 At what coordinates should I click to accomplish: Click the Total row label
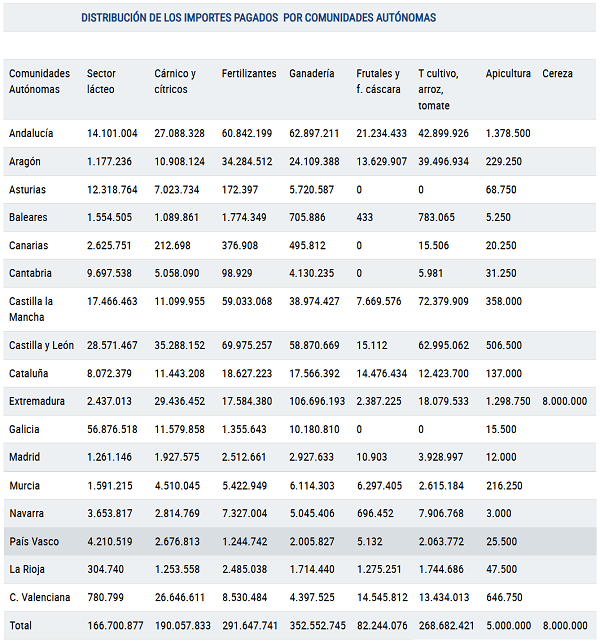(21, 625)
